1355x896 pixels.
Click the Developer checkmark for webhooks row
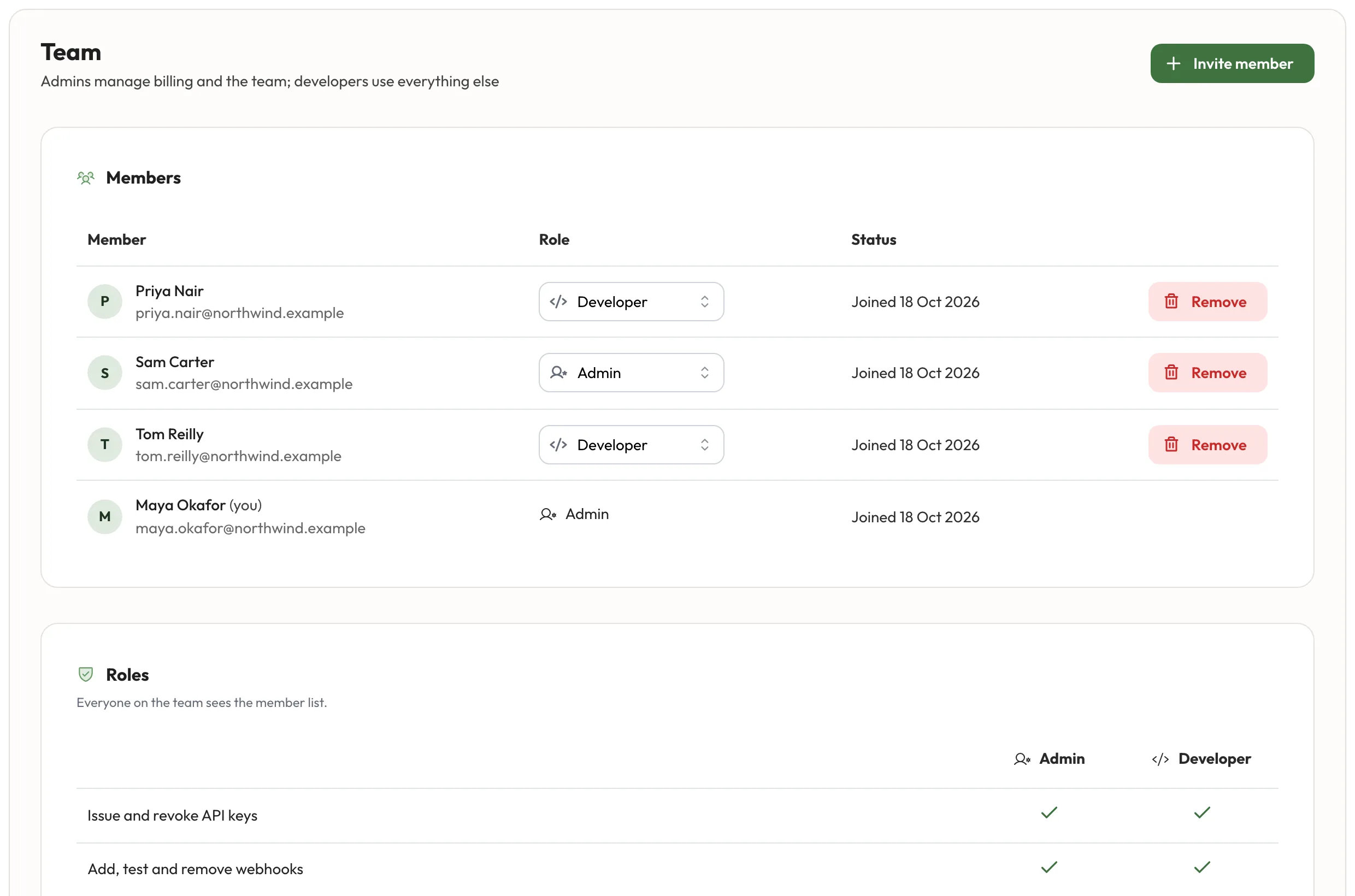1202,867
